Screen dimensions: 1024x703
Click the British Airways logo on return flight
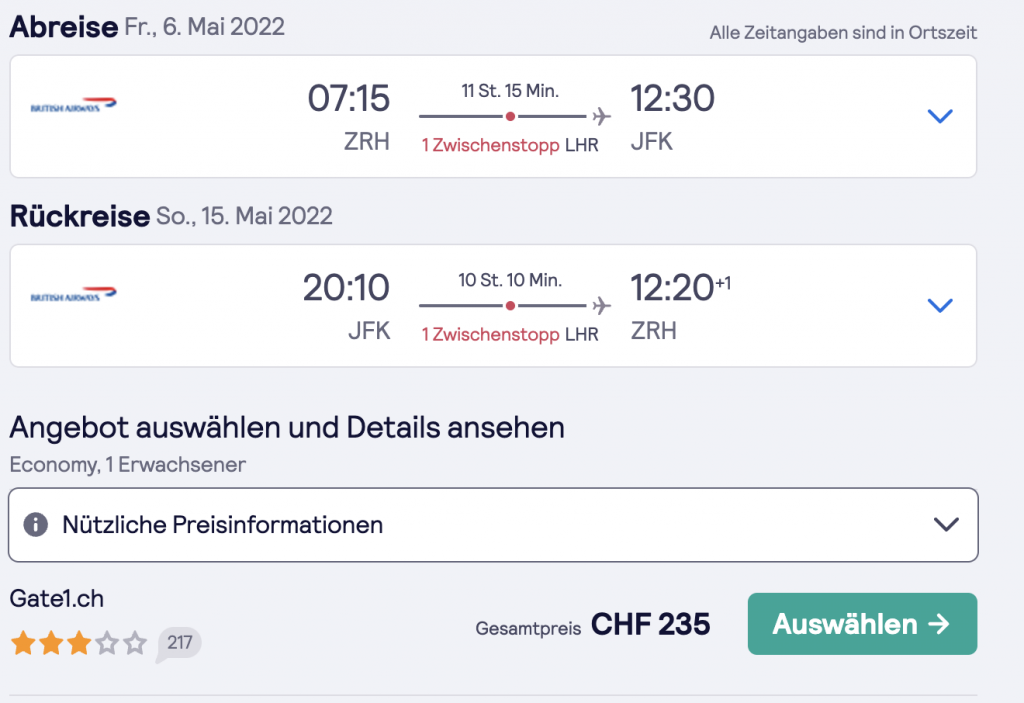(x=74, y=295)
